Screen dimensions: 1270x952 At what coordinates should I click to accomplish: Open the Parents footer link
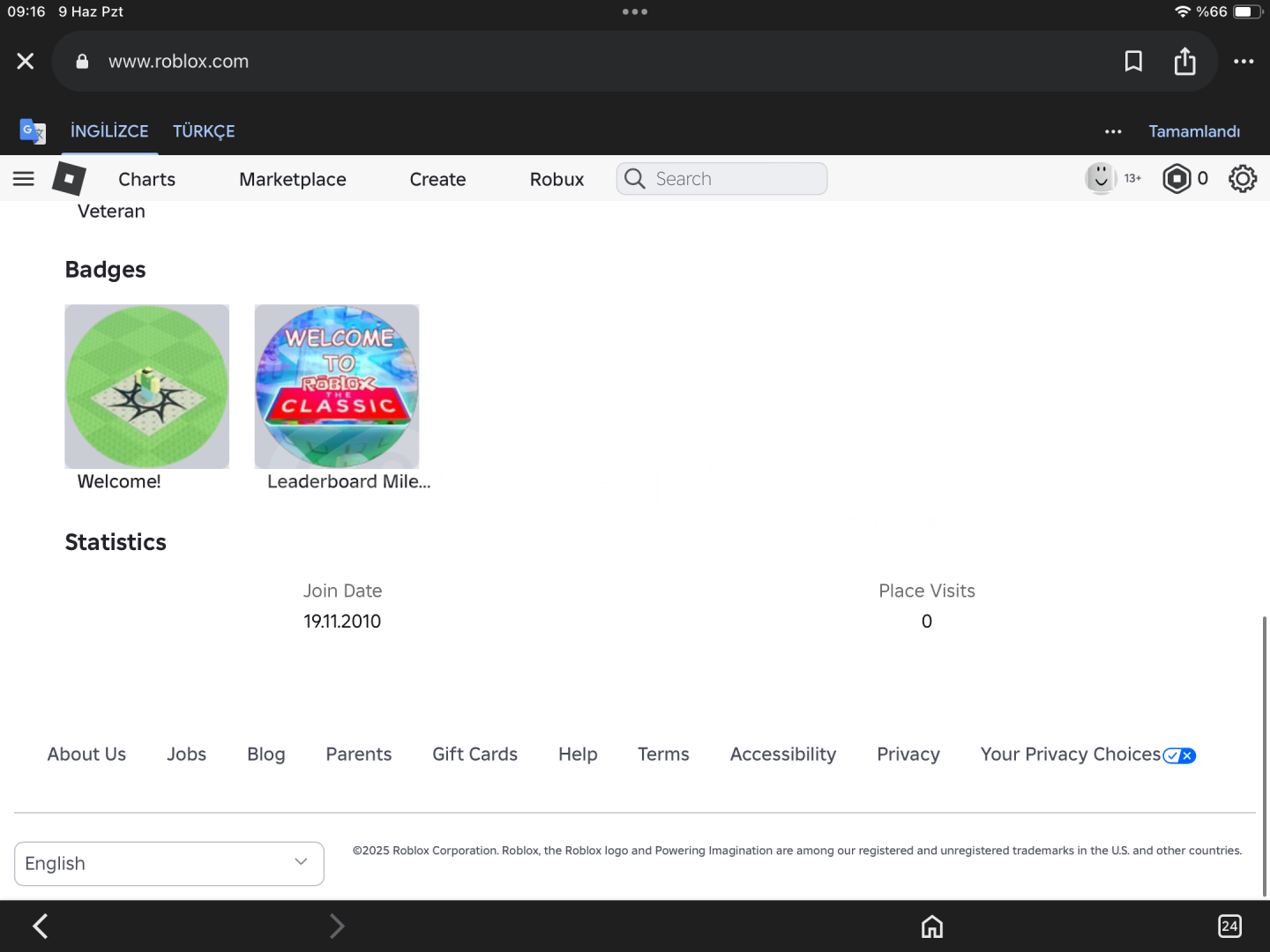click(359, 755)
